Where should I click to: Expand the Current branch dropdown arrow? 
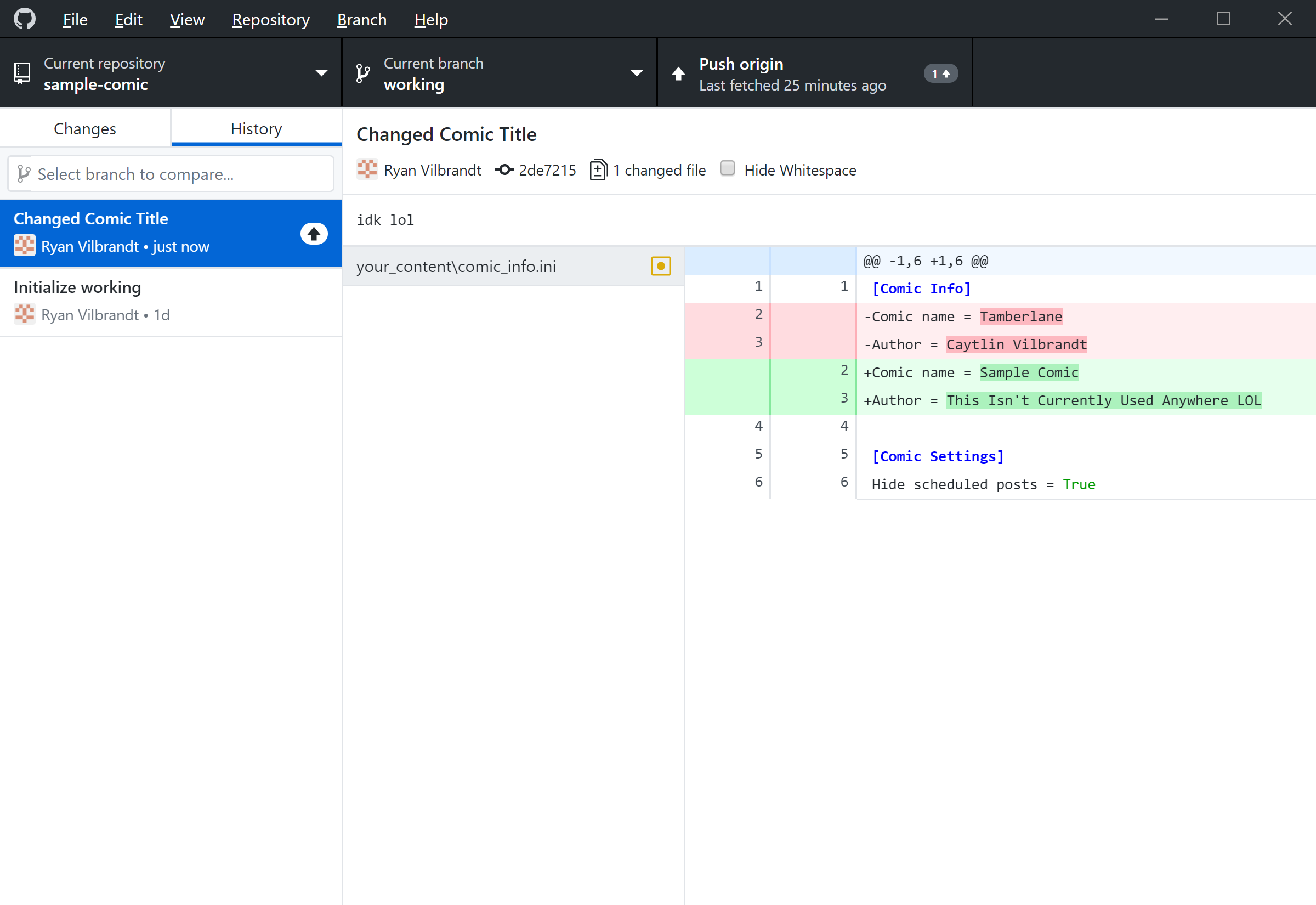tap(637, 73)
